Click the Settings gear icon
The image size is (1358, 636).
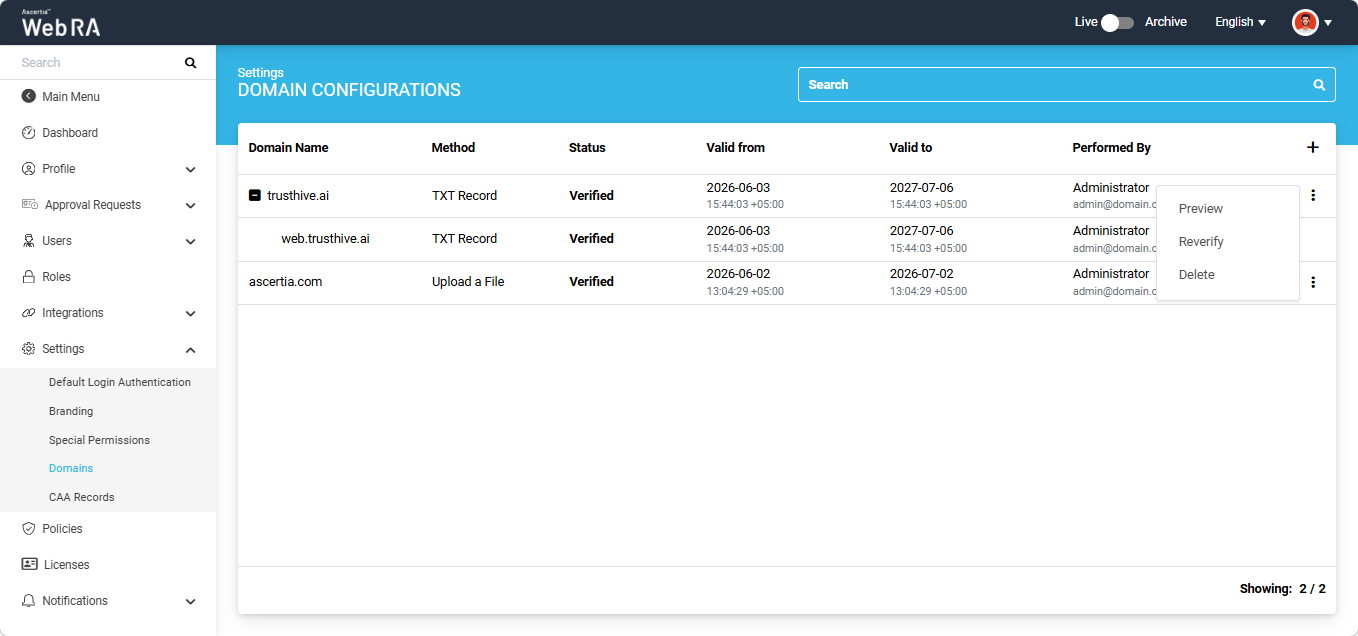pos(29,348)
